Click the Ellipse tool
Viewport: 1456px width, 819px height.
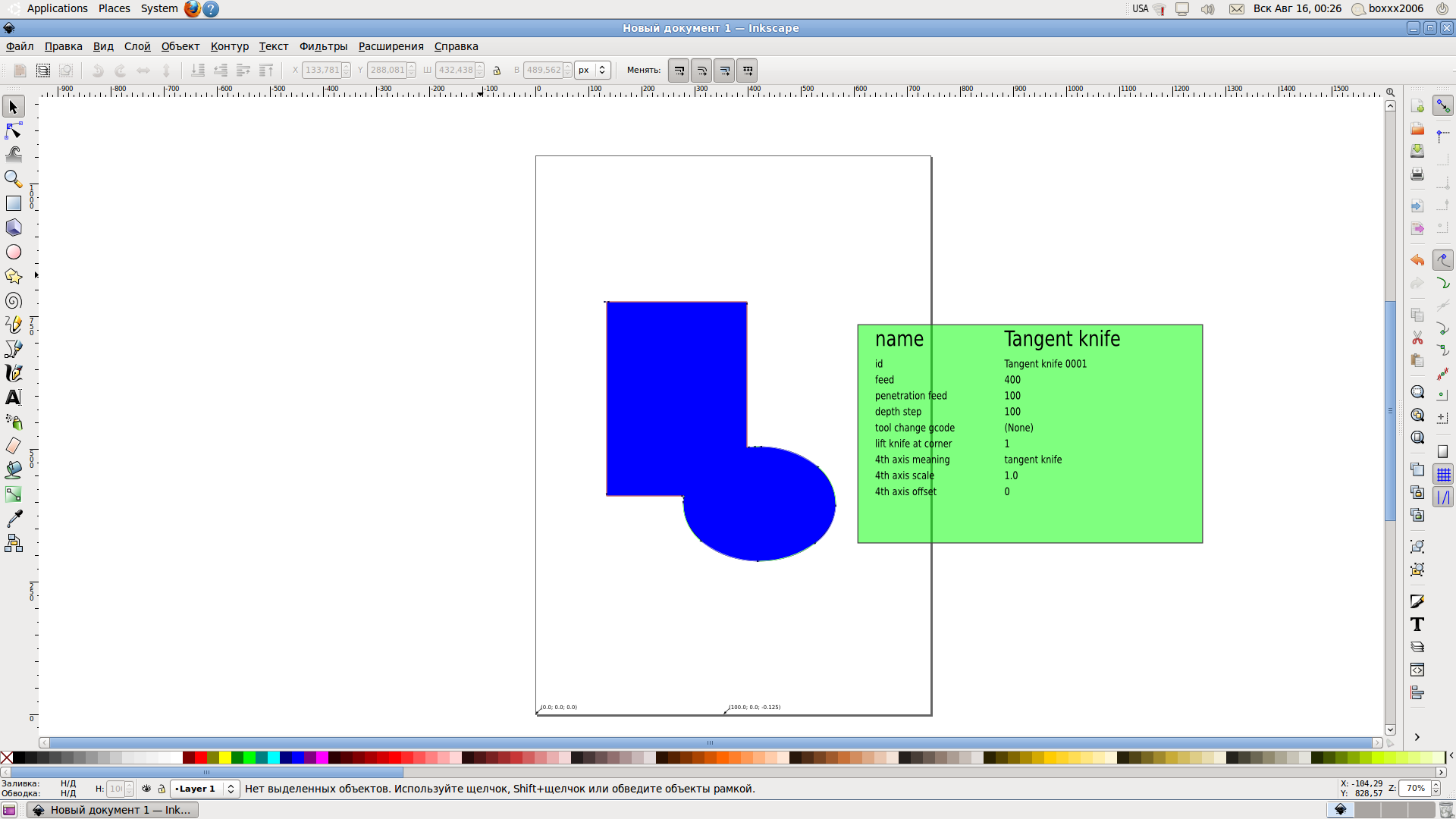14,252
